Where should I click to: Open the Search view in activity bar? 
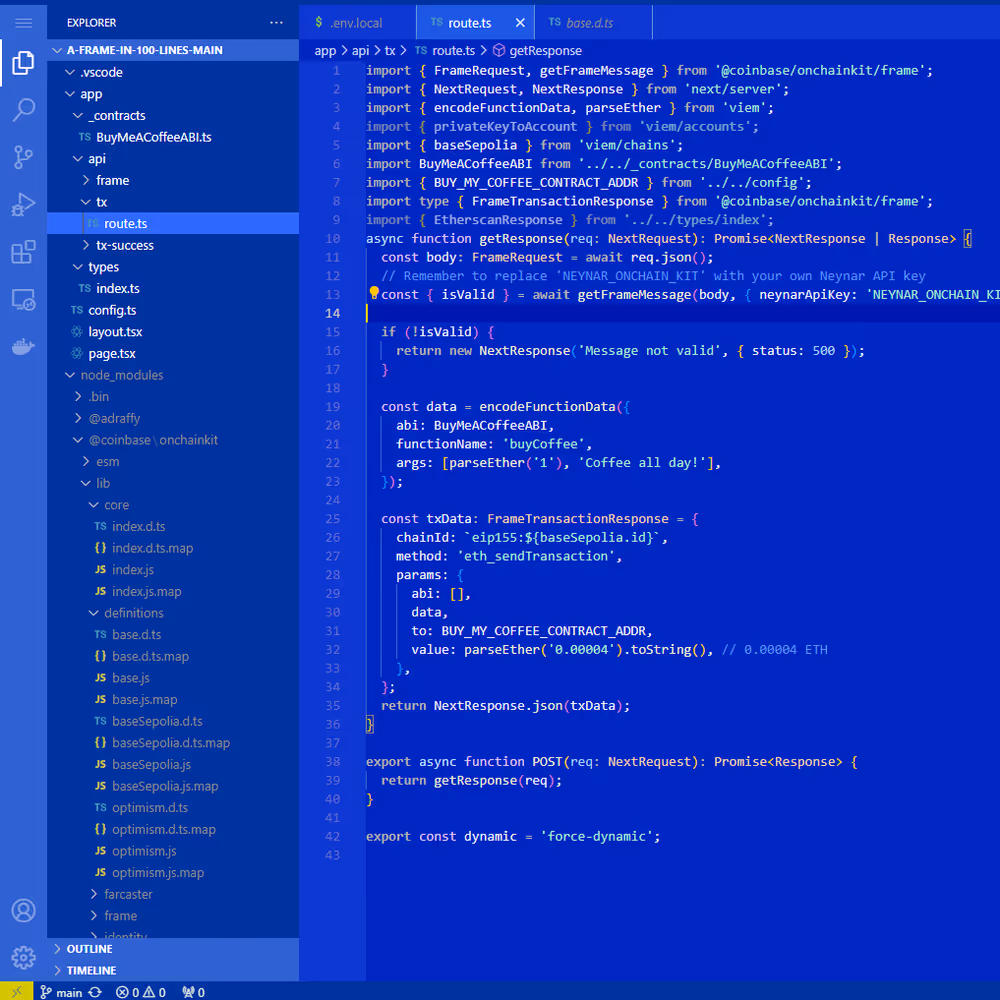click(x=23, y=110)
